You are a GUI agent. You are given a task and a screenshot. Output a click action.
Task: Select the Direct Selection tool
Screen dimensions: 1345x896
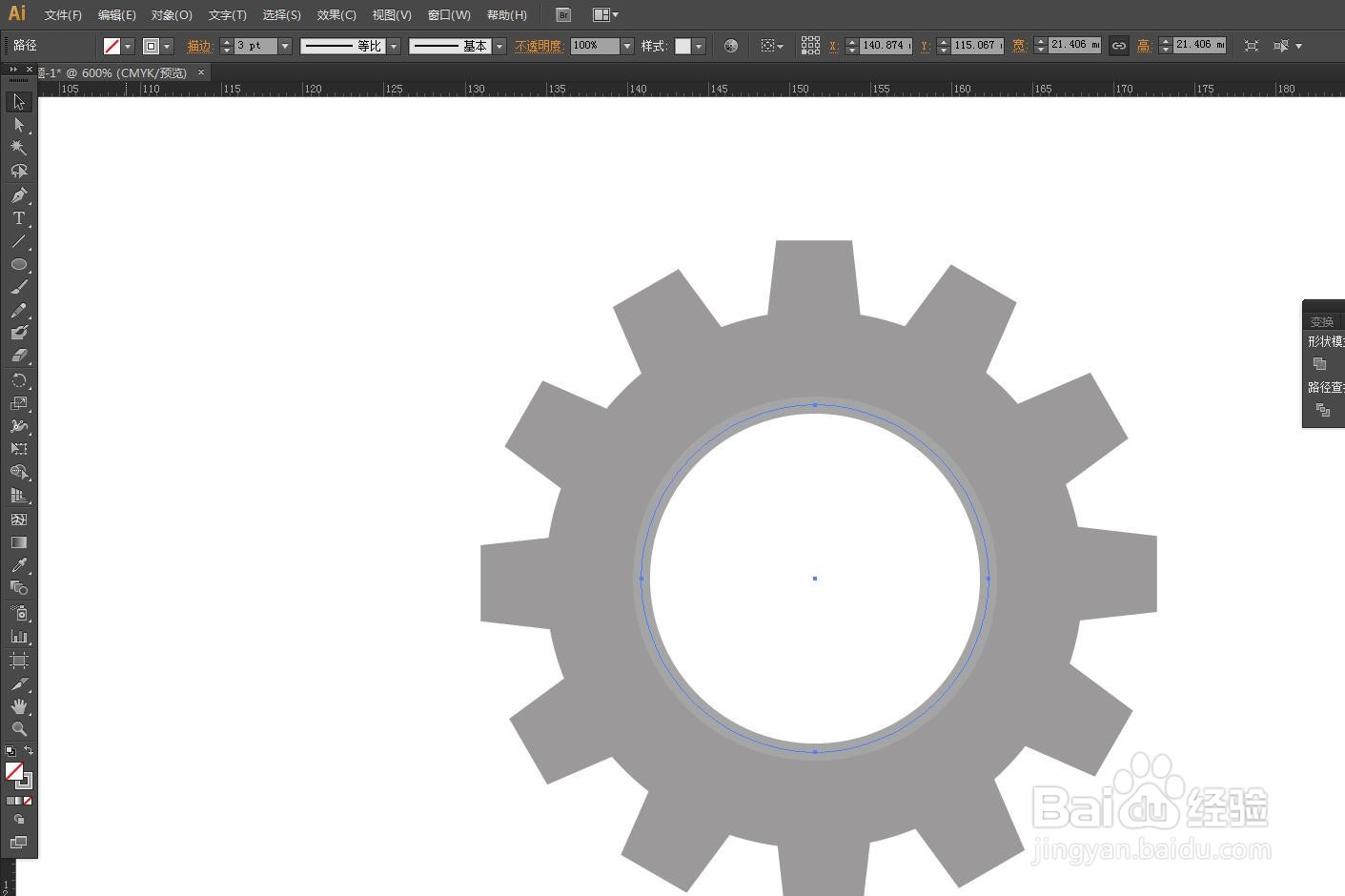tap(18, 125)
